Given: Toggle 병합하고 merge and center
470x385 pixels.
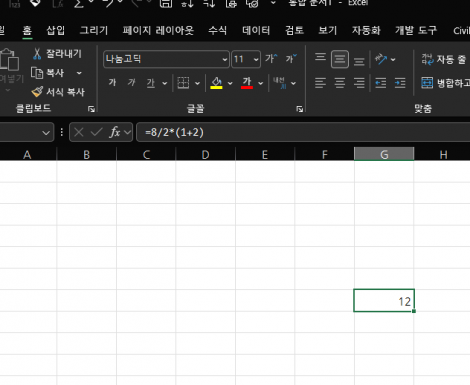Looking at the screenshot, I should (x=445, y=83).
